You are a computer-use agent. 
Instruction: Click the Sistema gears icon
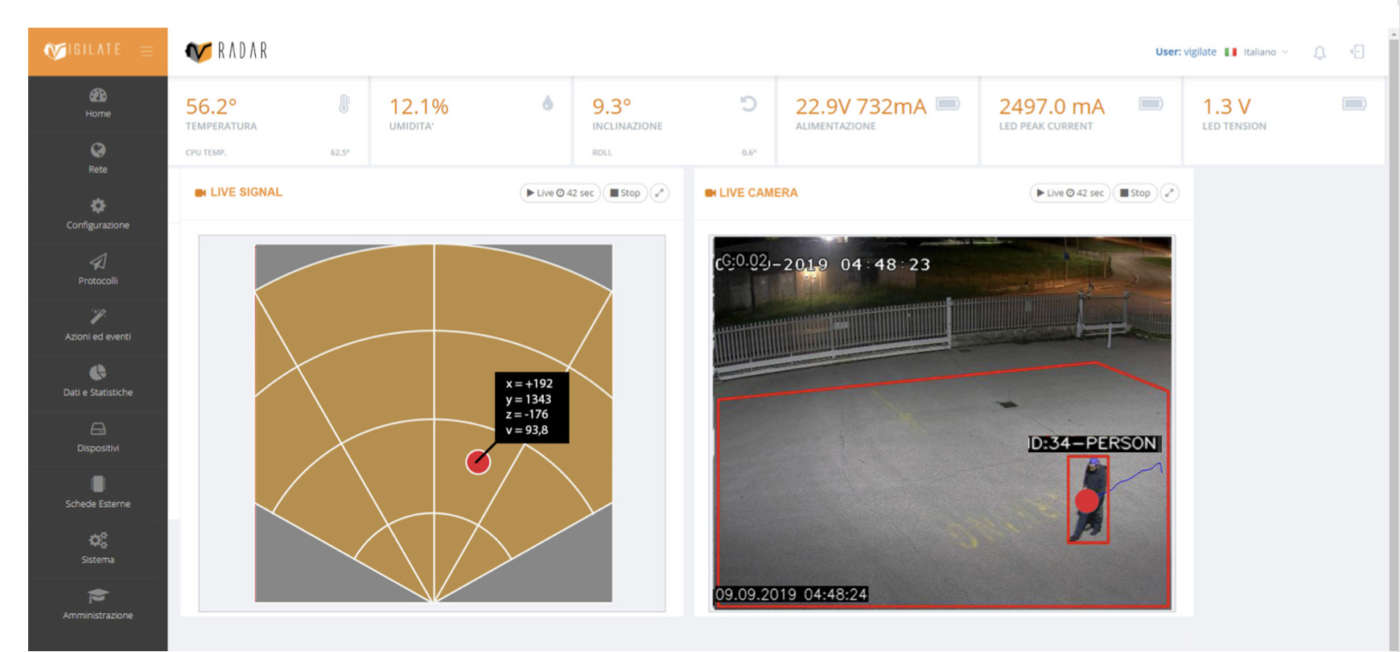98,540
